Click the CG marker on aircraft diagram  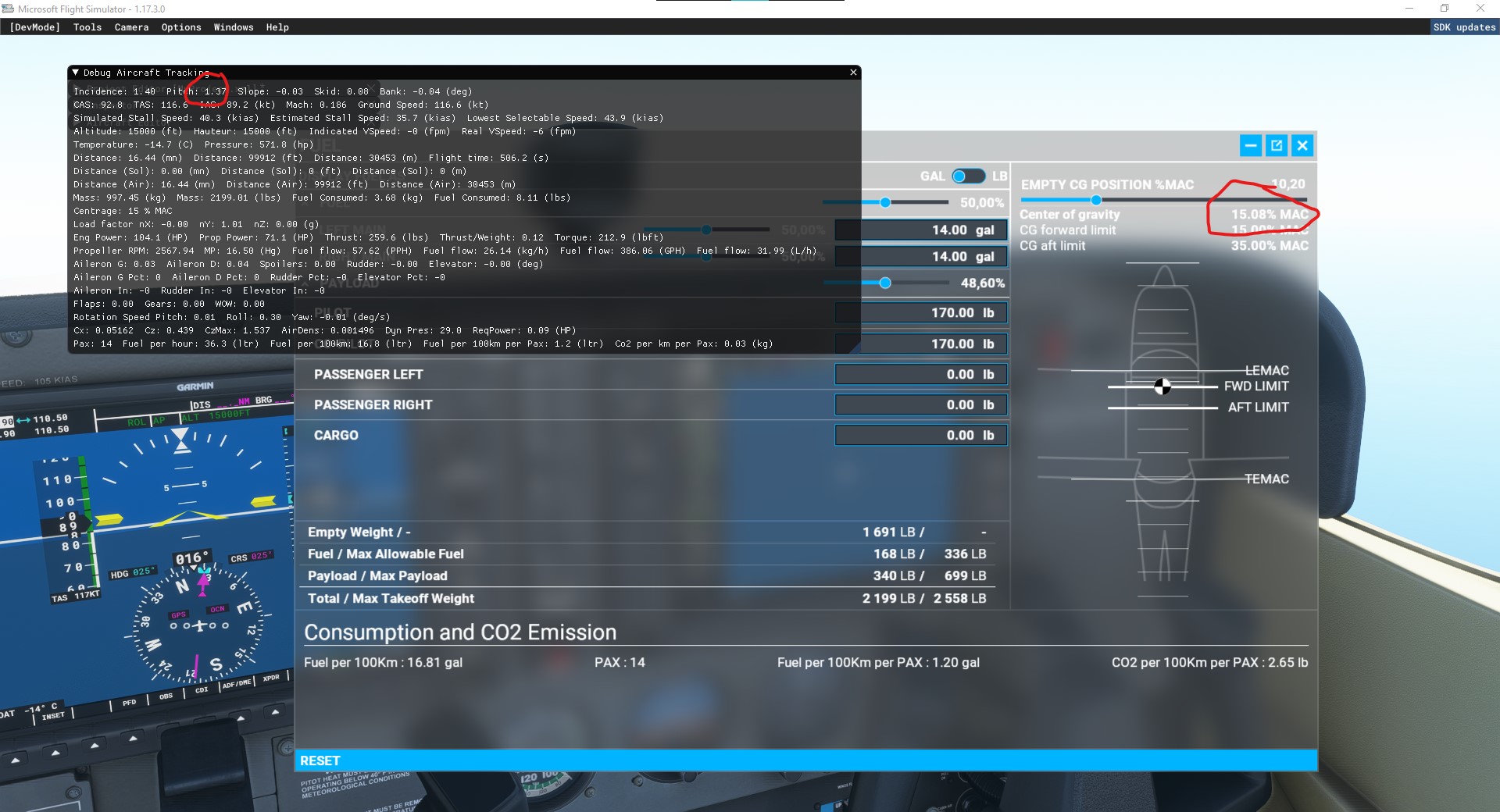pyautogui.click(x=1162, y=386)
